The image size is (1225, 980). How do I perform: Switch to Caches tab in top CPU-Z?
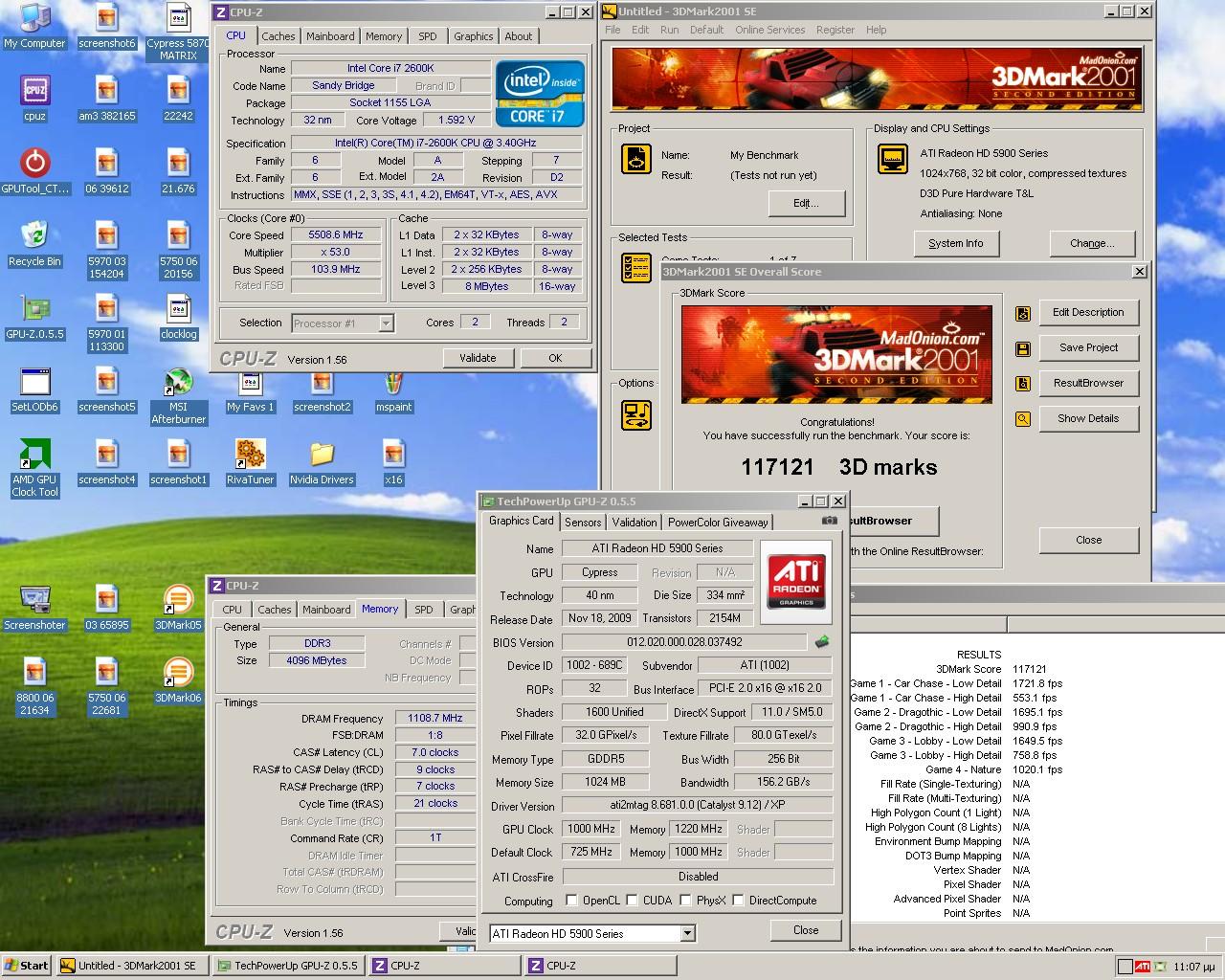pyautogui.click(x=278, y=36)
